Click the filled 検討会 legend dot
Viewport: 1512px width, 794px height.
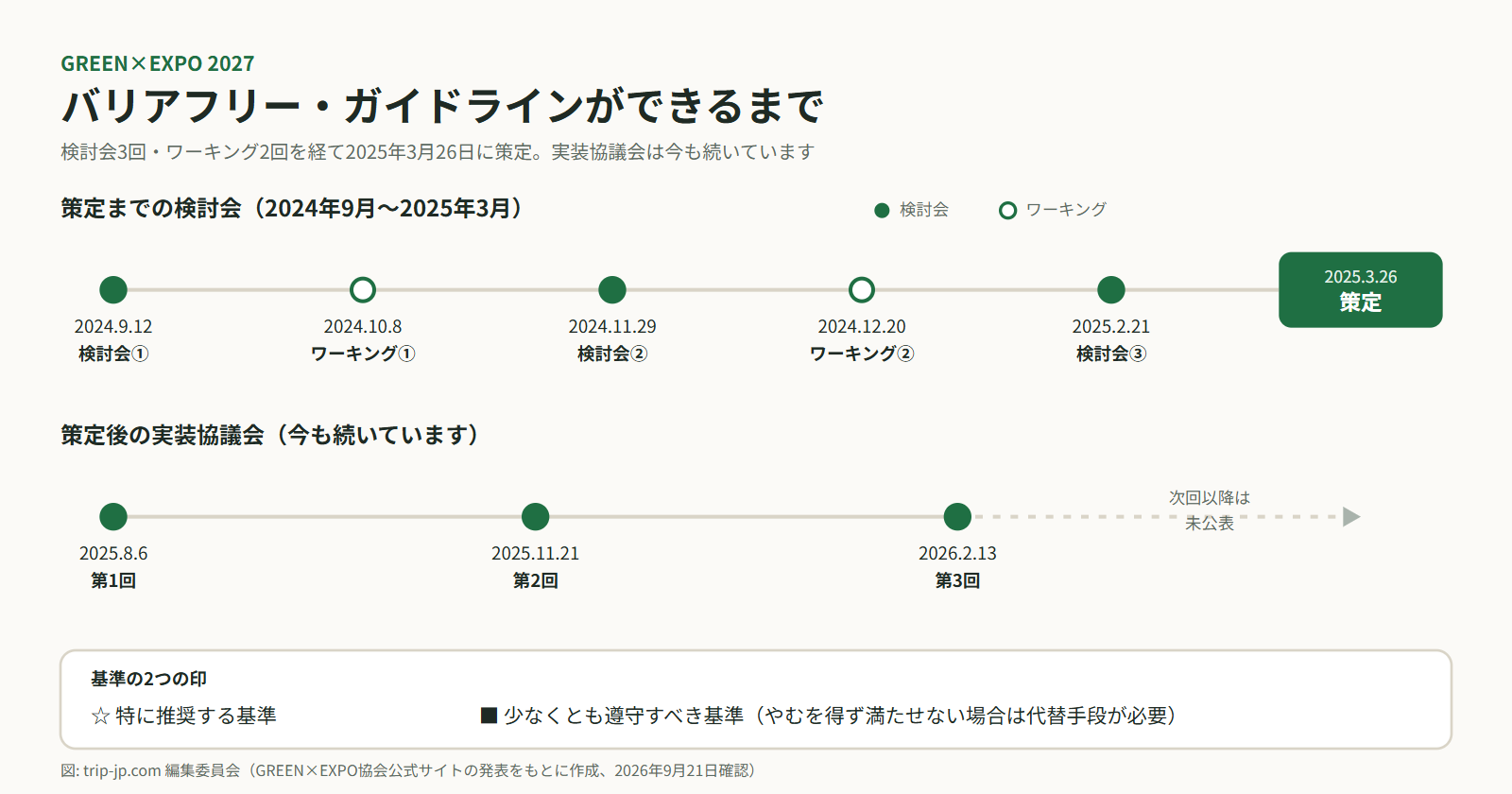(882, 210)
